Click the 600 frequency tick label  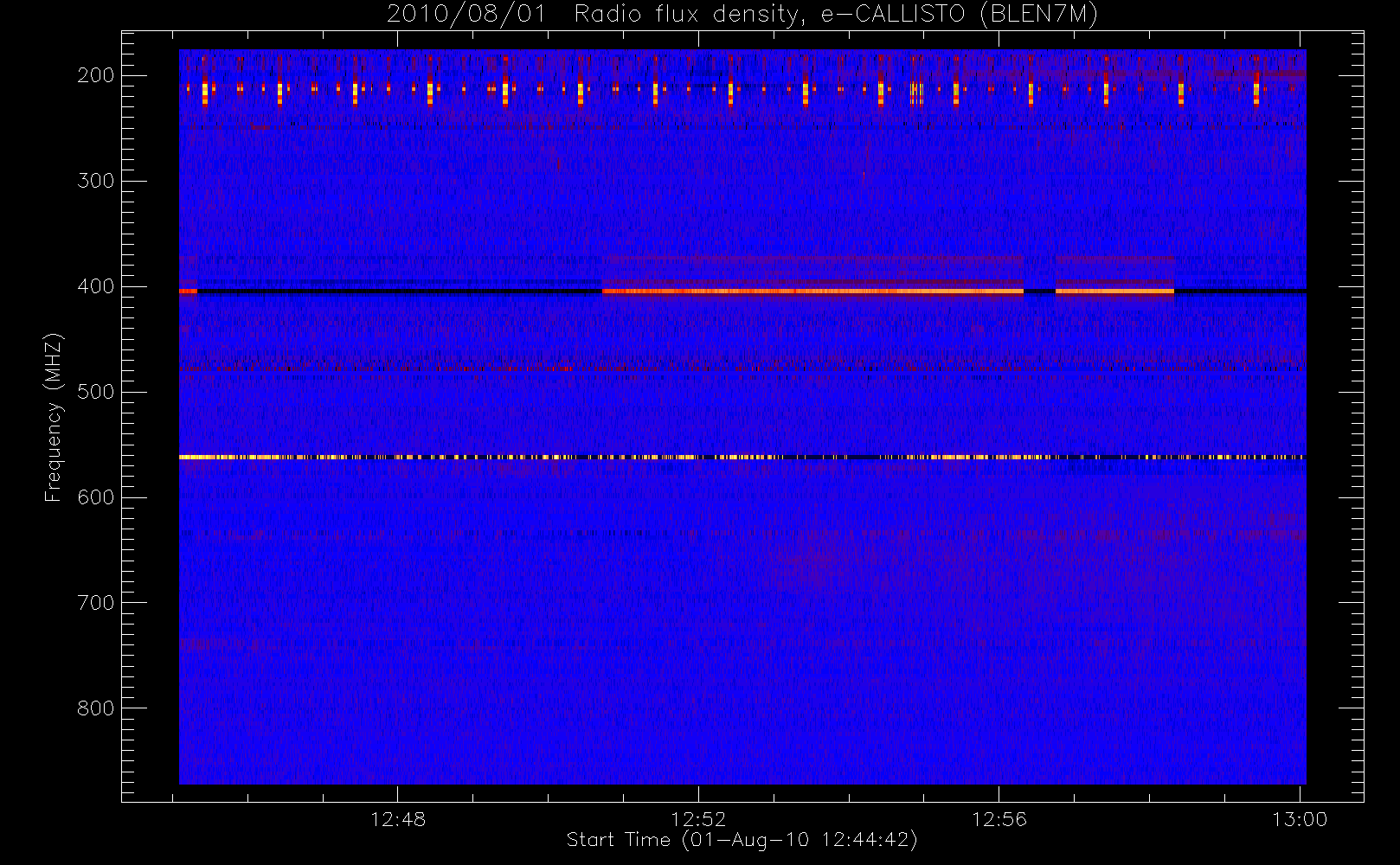click(96, 497)
